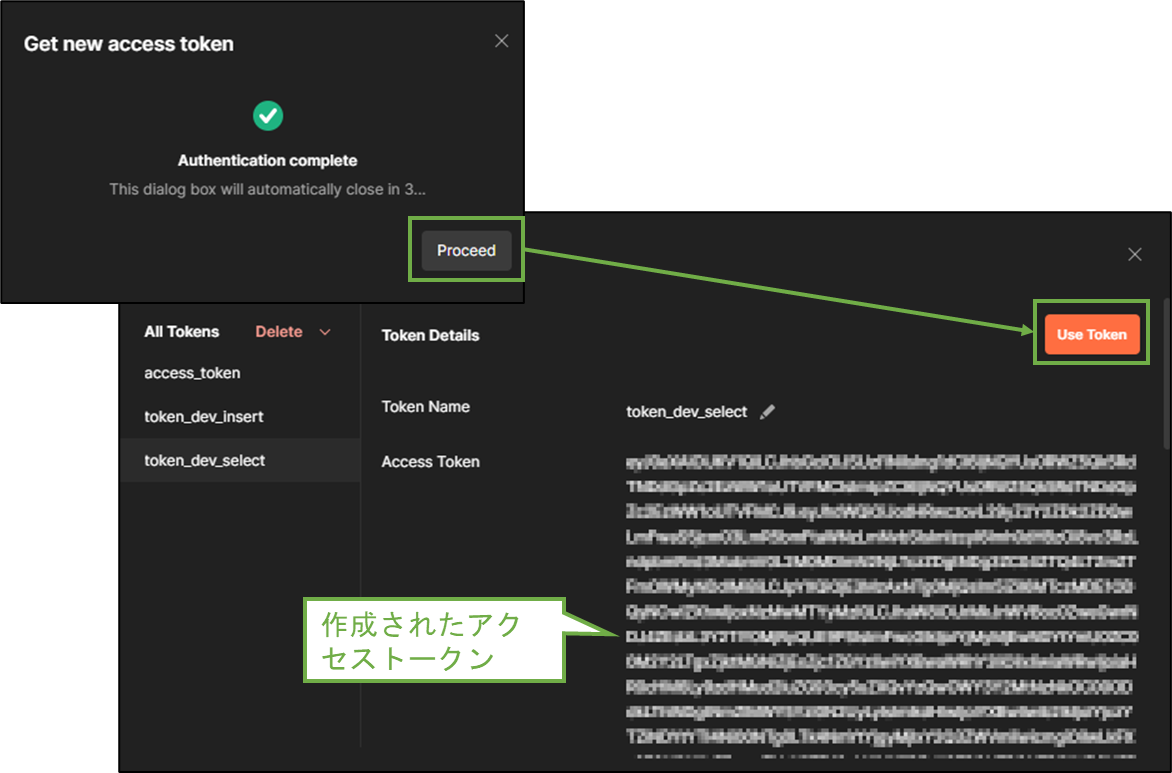Click the orange Use Token button

pyautogui.click(x=1091, y=334)
